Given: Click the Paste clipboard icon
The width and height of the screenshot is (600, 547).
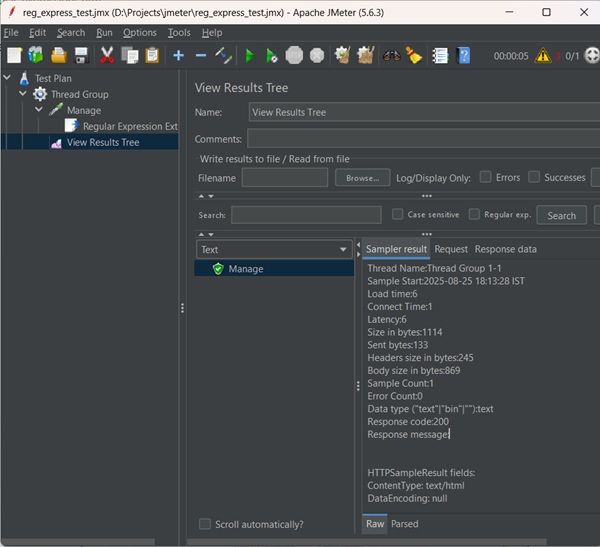Looking at the screenshot, I should pyautogui.click(x=152, y=56).
